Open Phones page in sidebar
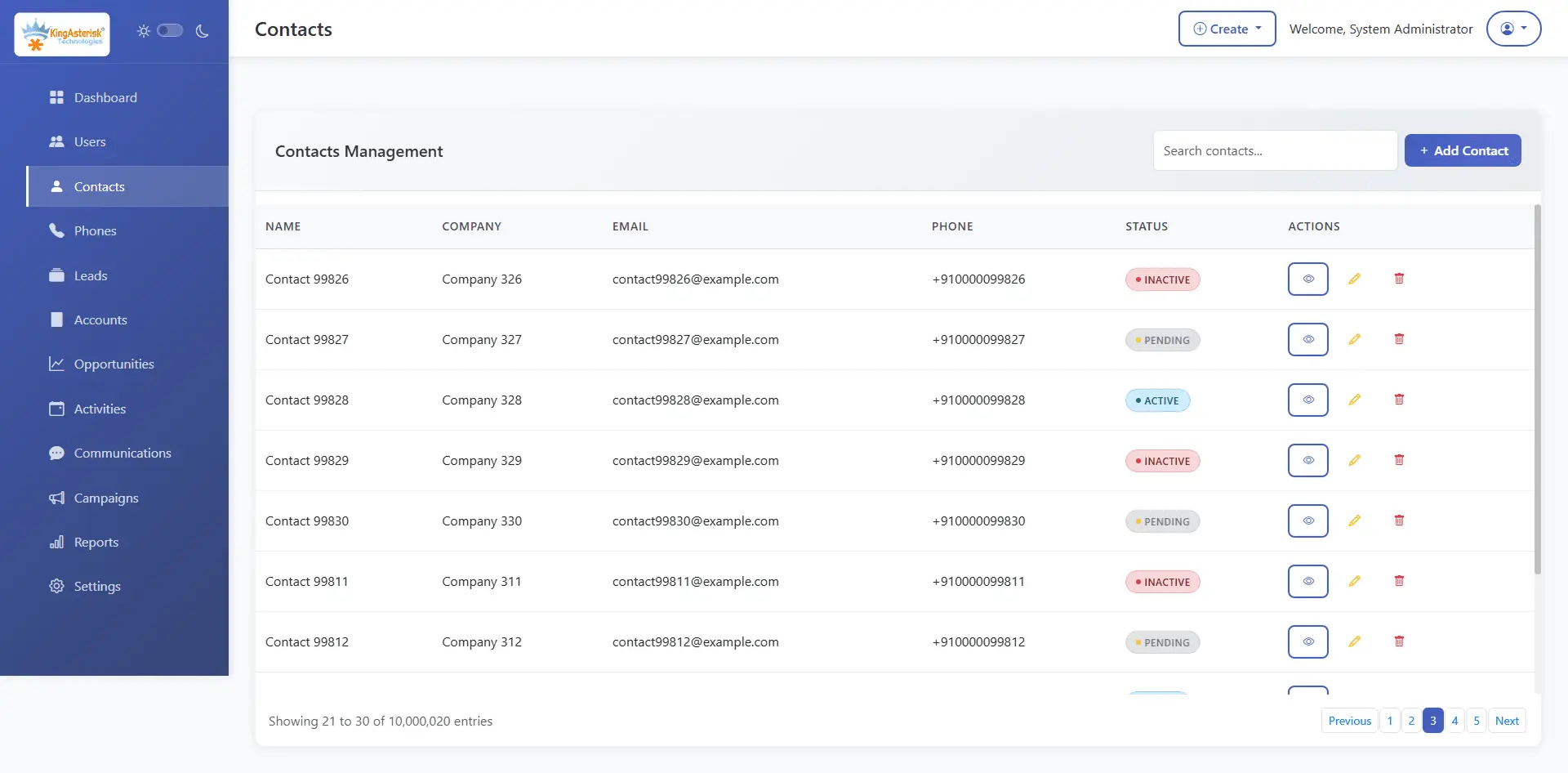Screen dimensions: 1568x773 point(127,230)
